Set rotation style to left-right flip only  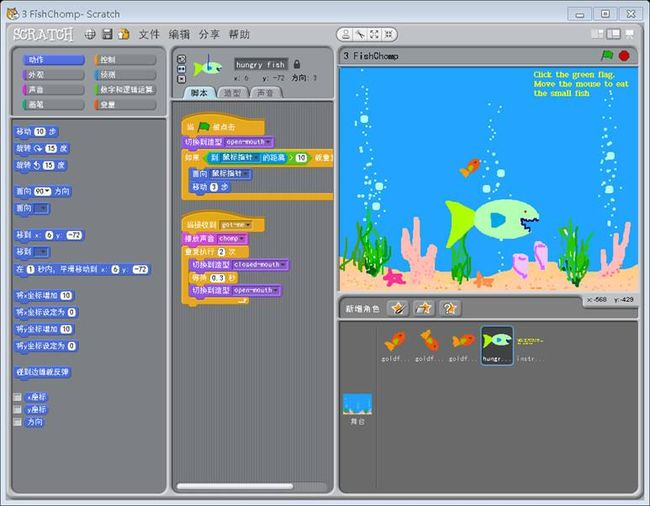click(182, 69)
